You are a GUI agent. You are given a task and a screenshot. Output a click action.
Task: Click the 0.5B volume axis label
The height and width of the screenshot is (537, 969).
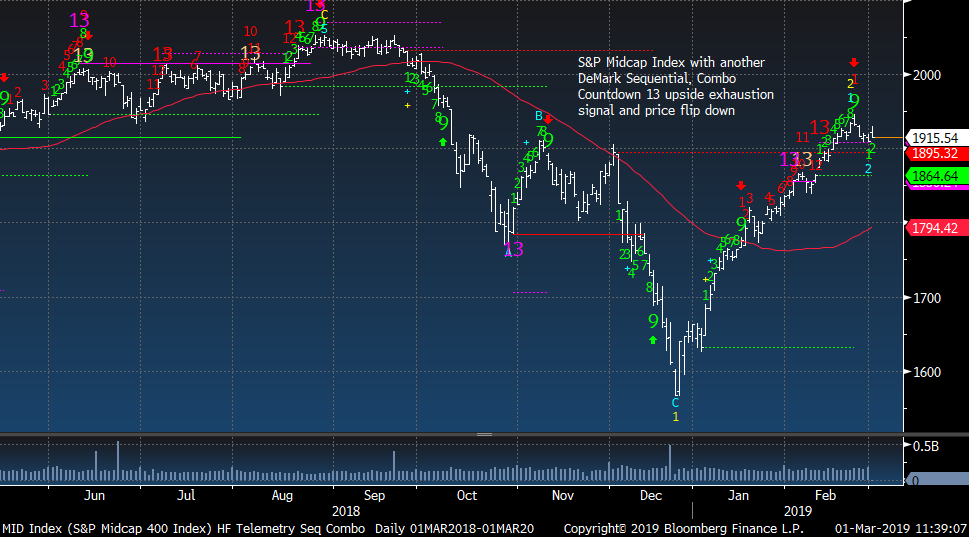click(926, 446)
